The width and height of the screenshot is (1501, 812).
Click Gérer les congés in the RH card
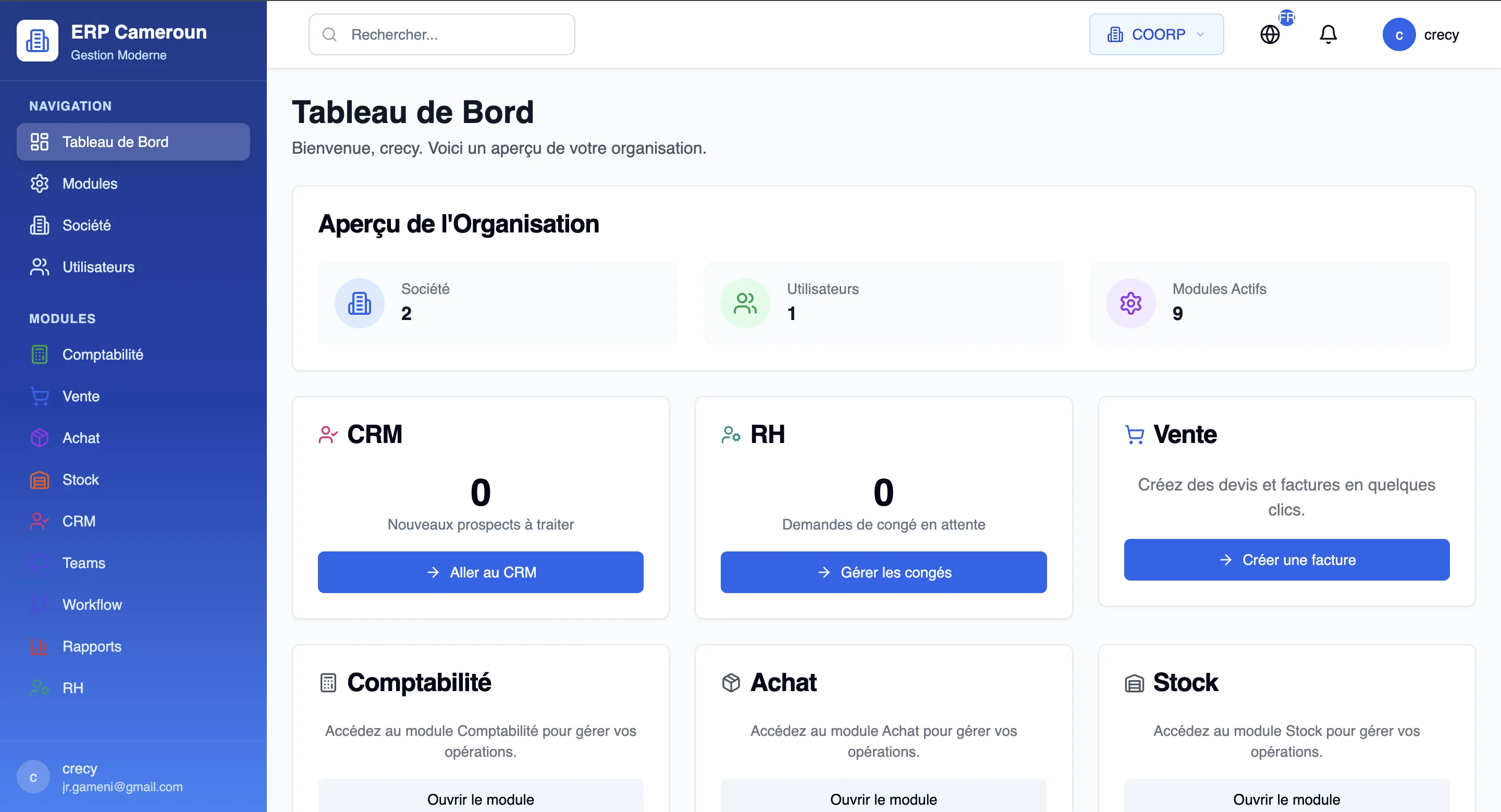882,572
